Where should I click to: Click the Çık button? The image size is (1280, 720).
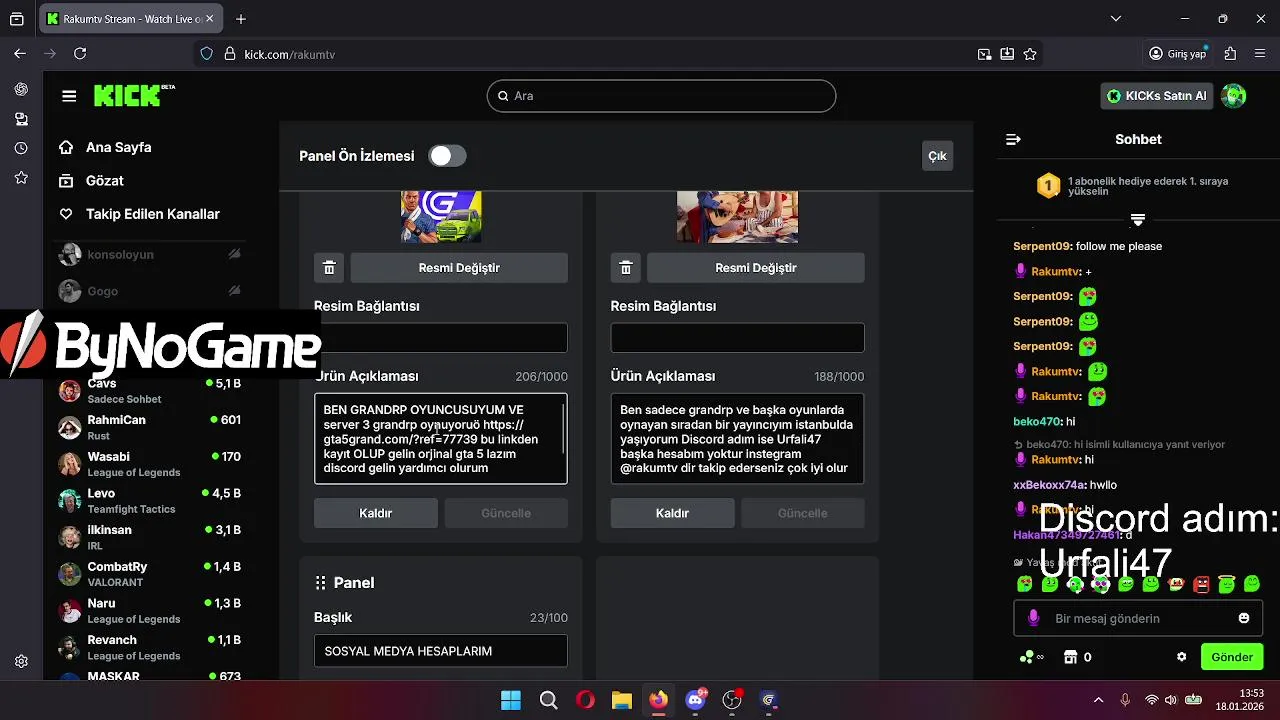[937, 156]
